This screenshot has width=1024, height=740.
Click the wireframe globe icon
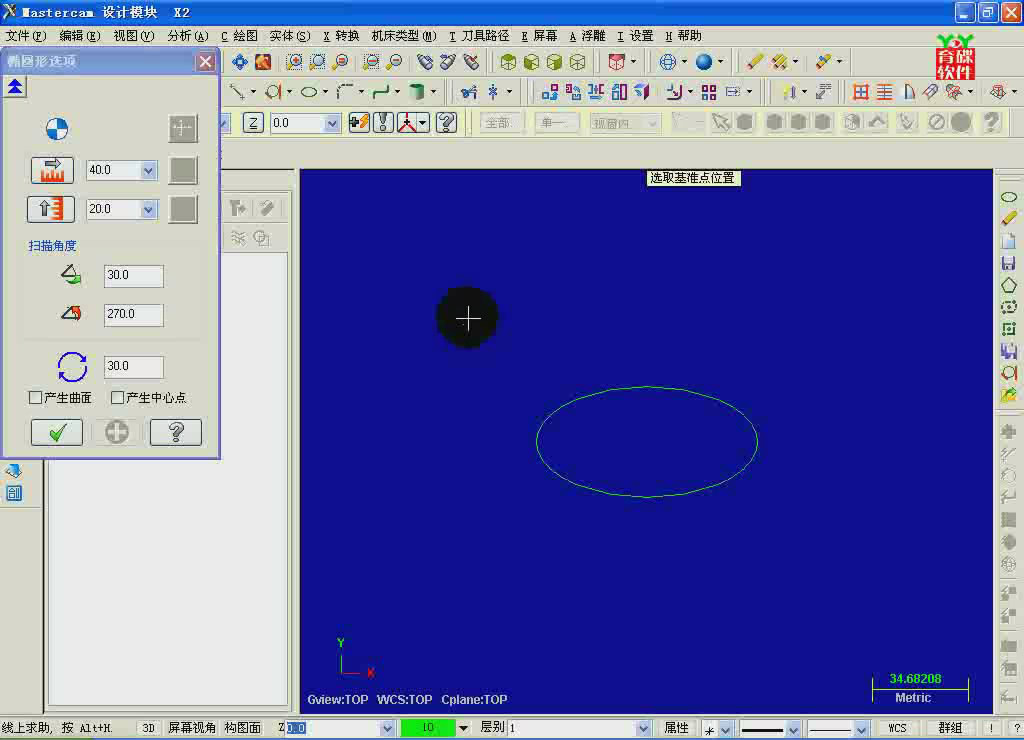[667, 62]
